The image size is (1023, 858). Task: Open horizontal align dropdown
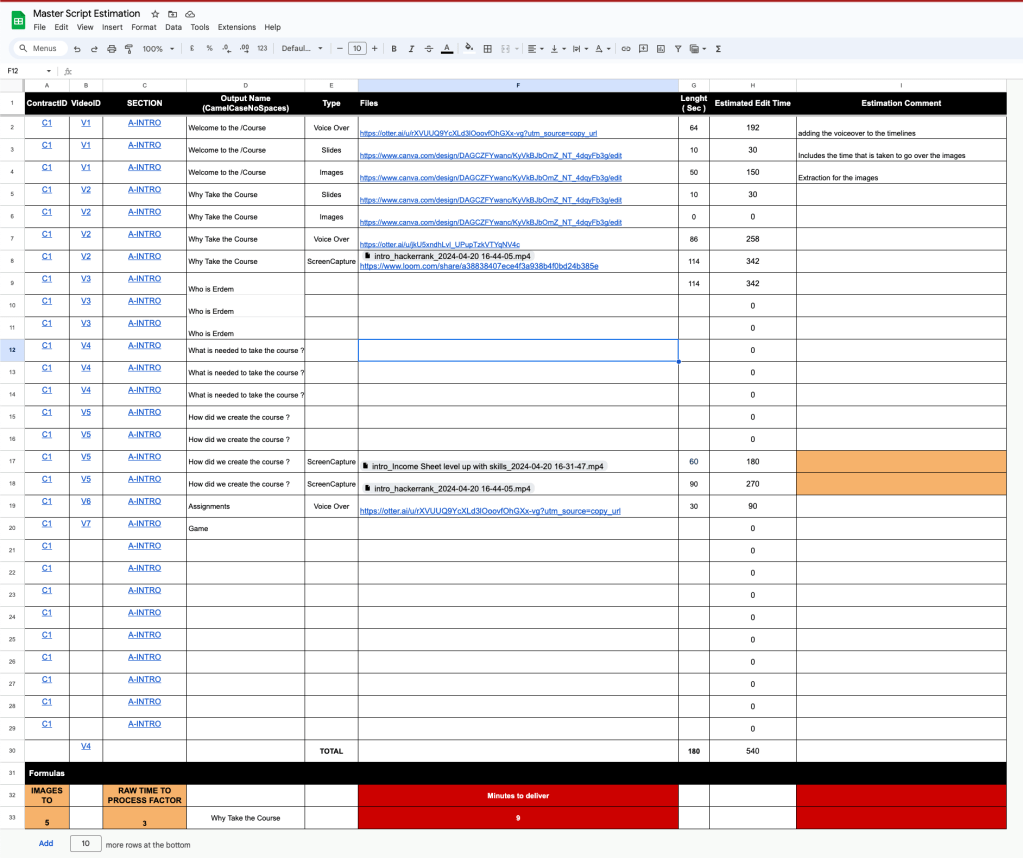[x=535, y=49]
